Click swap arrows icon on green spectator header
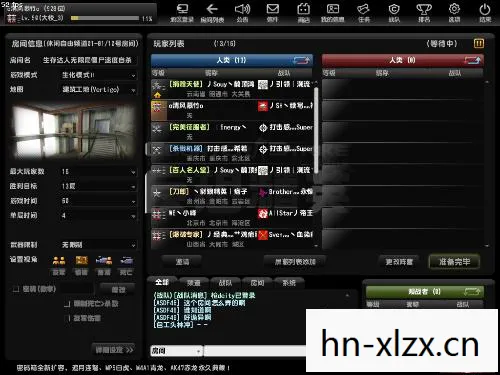This screenshot has width=500, height=375. 472,292
